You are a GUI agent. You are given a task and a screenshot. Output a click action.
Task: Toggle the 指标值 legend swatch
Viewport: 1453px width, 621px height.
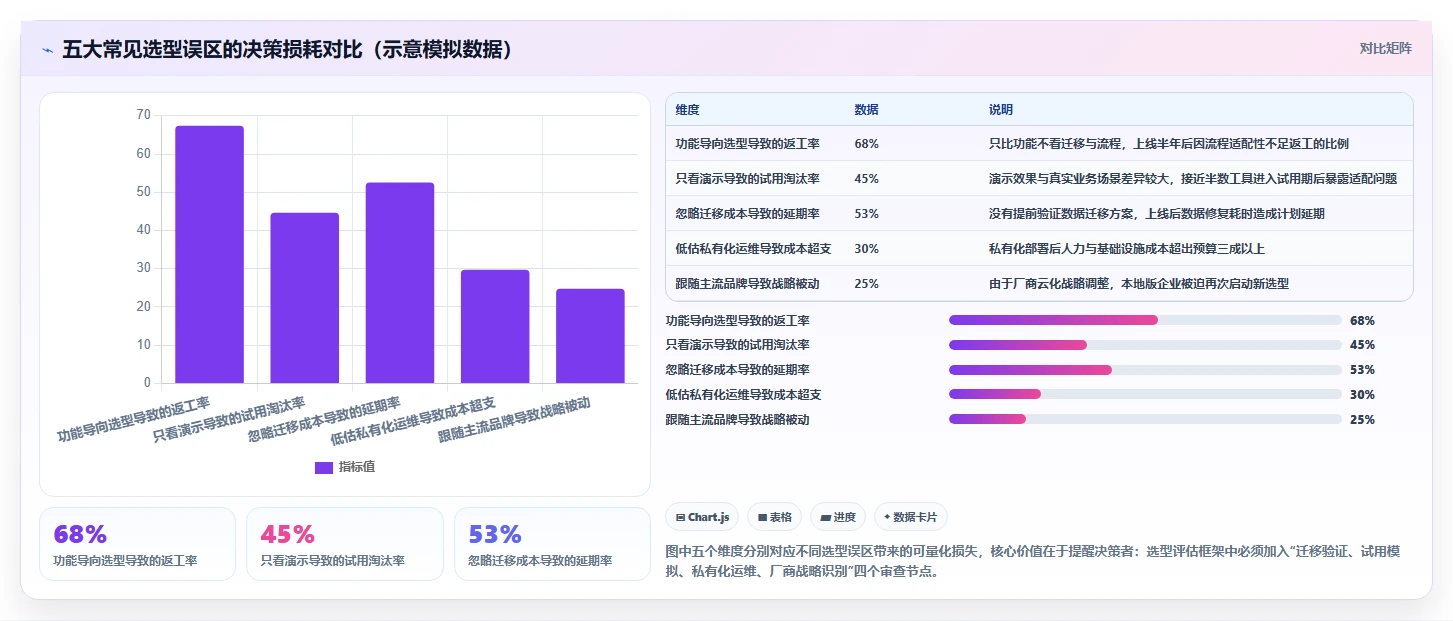pos(324,467)
